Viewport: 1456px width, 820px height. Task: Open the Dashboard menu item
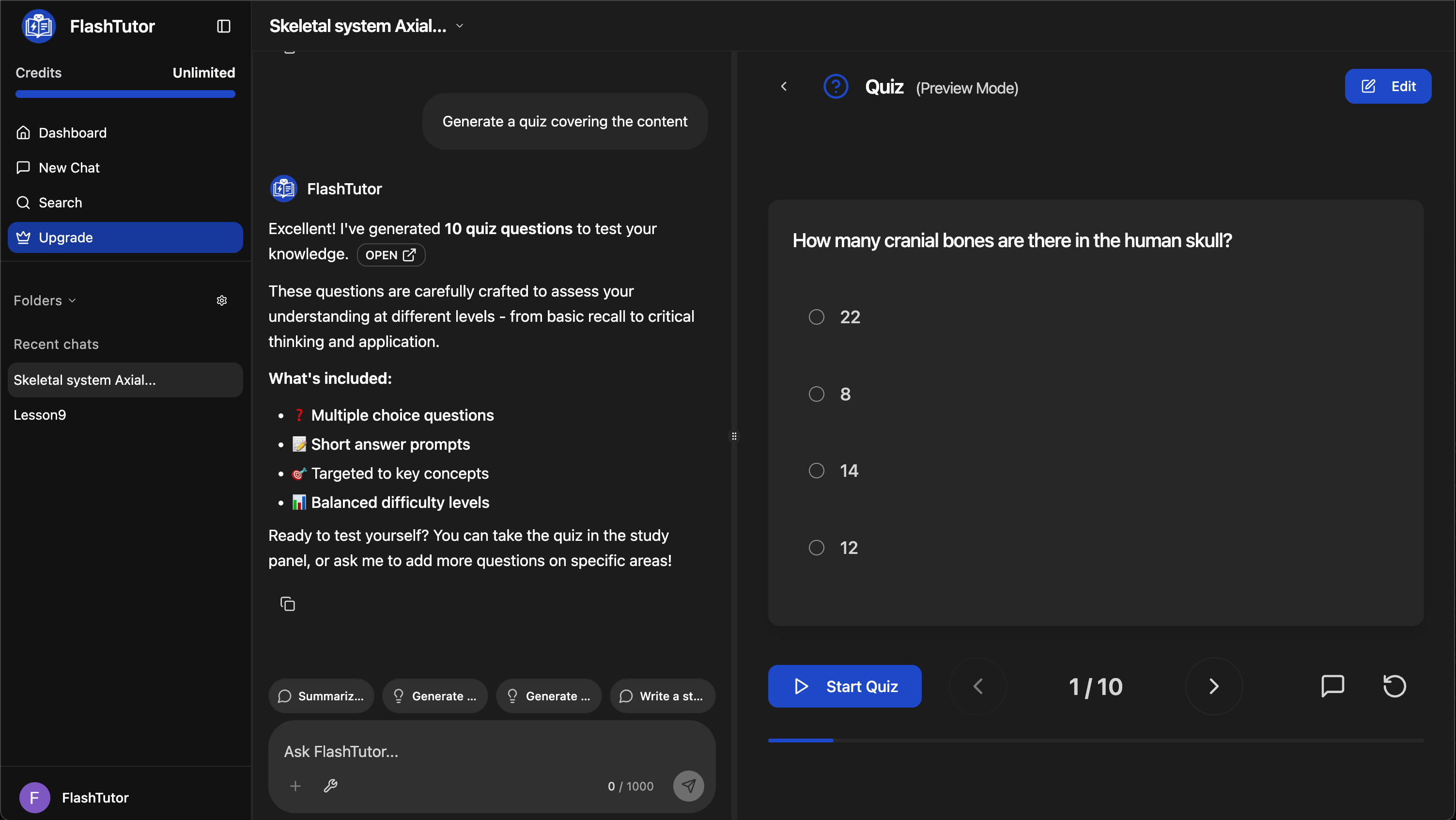coord(72,133)
